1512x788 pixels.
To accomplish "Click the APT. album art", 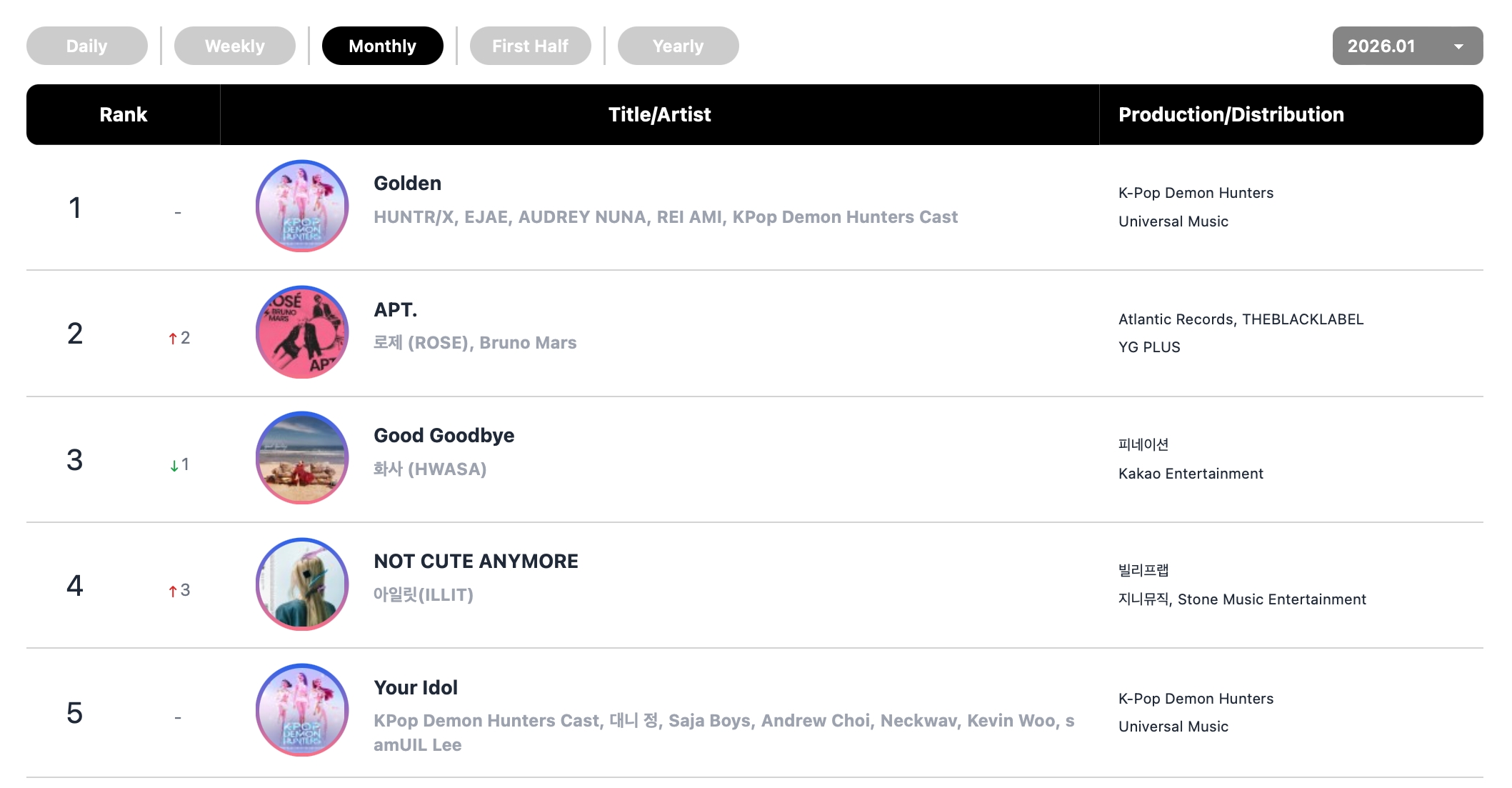I will (302, 332).
